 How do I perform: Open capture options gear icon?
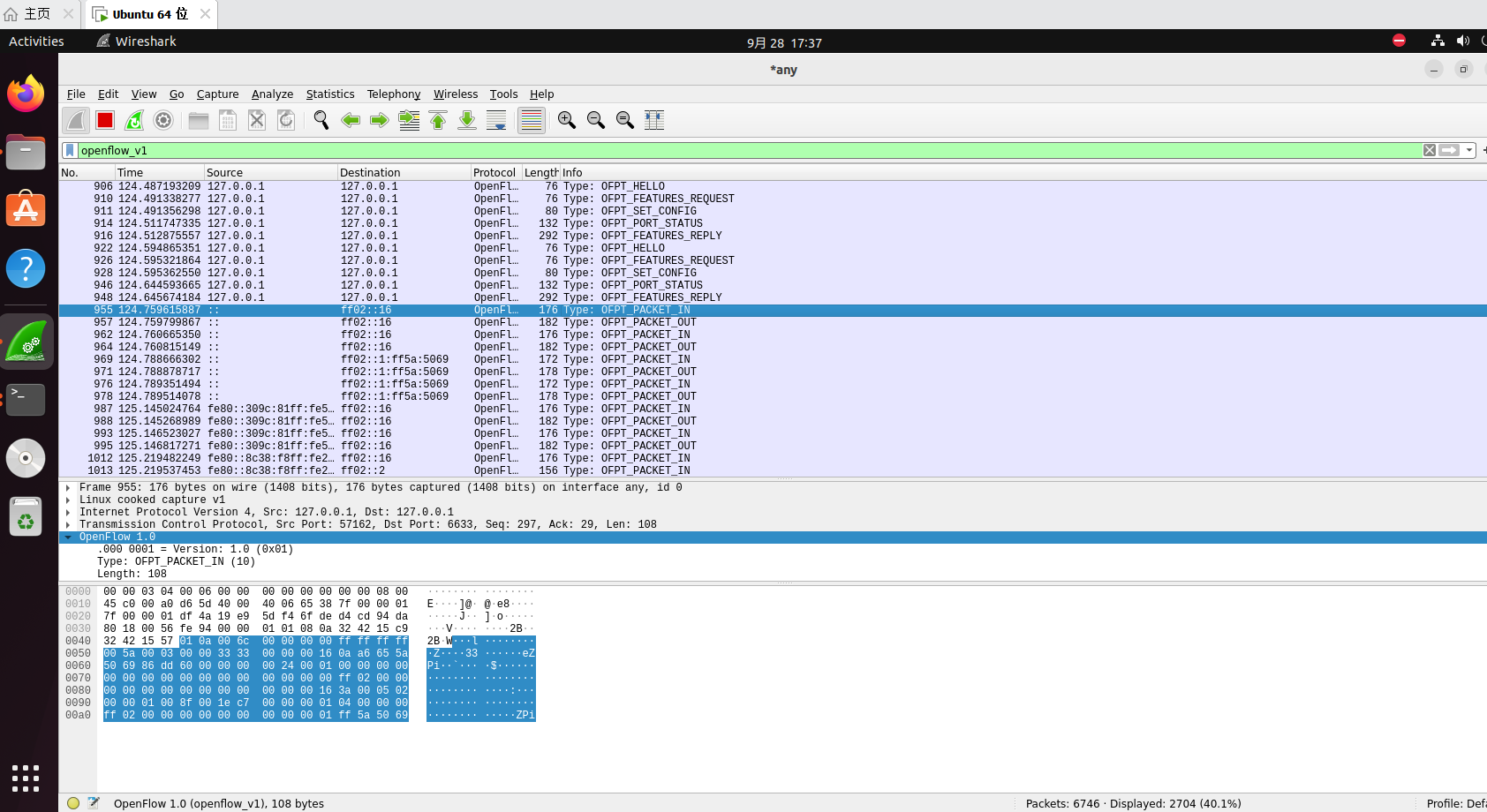pos(163,120)
